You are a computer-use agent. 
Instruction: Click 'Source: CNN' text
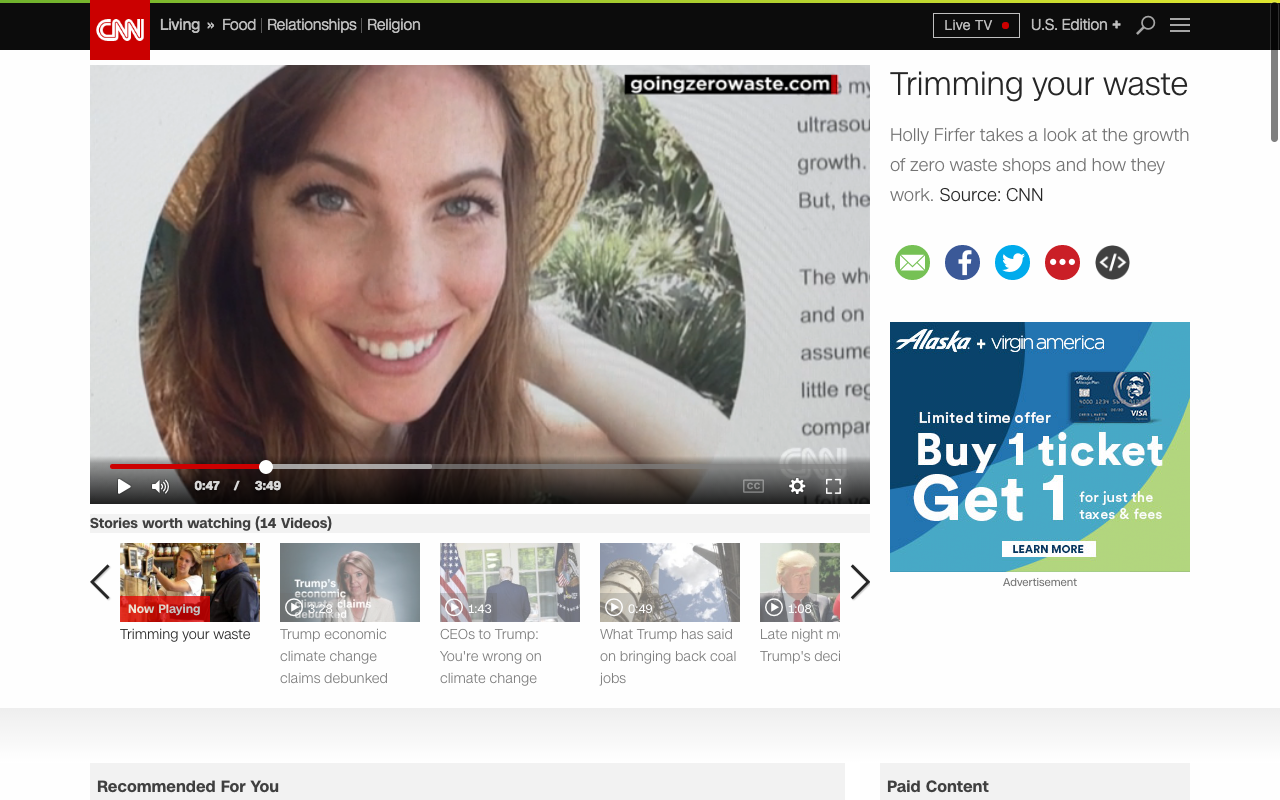click(x=991, y=195)
